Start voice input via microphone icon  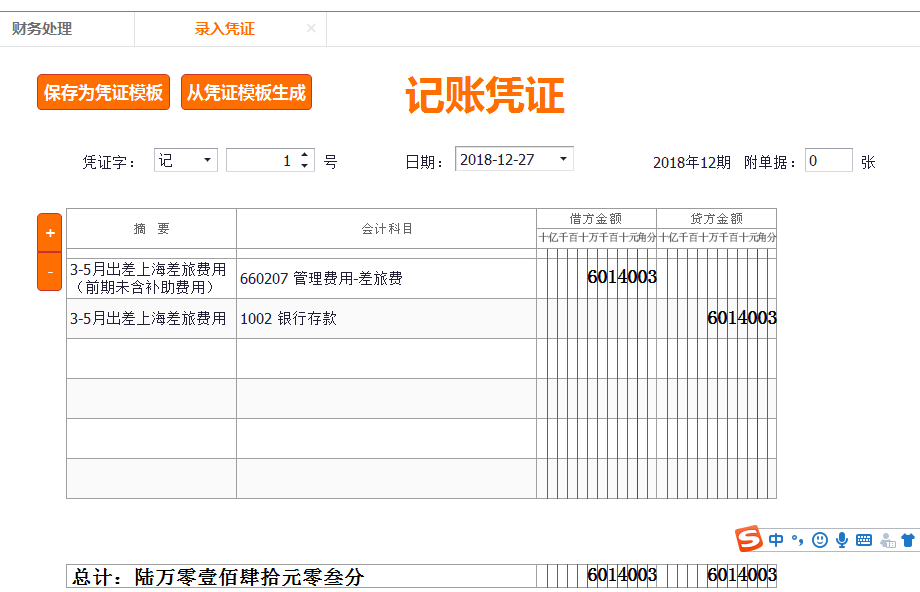842,540
